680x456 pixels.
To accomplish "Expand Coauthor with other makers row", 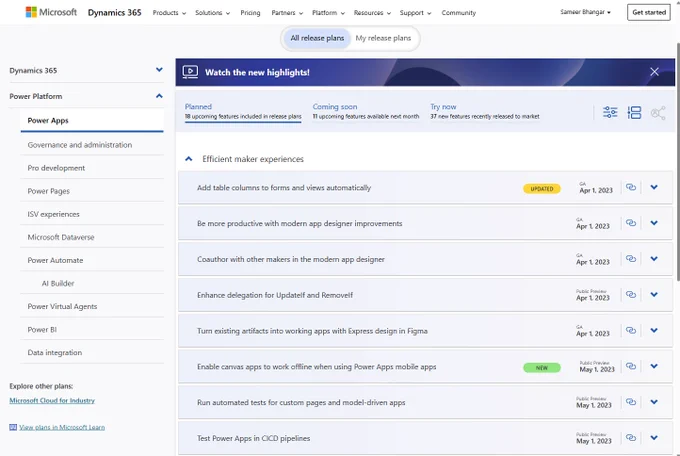I will click(x=654, y=259).
